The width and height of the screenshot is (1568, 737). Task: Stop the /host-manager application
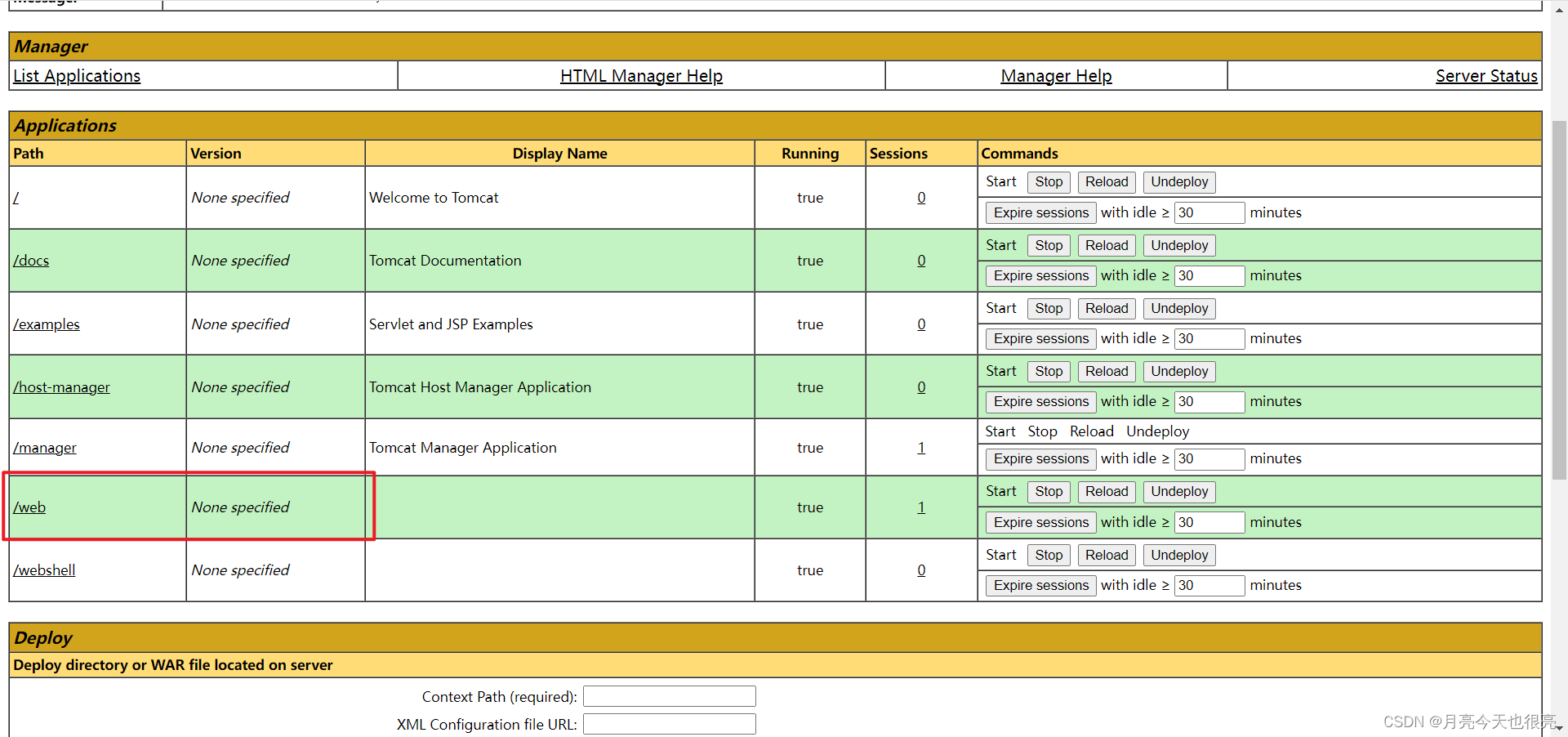tap(1049, 372)
